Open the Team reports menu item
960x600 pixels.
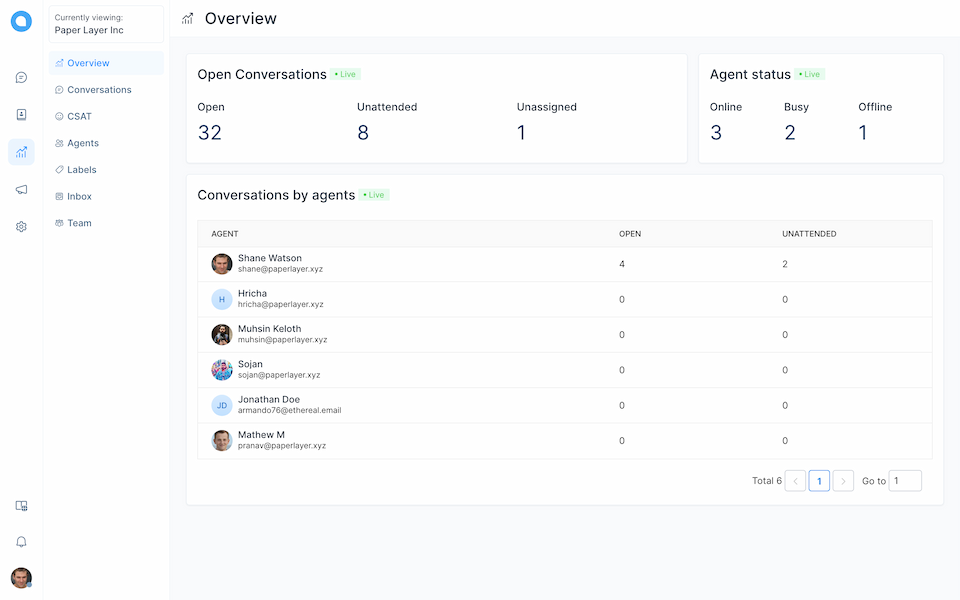pyautogui.click(x=106, y=223)
